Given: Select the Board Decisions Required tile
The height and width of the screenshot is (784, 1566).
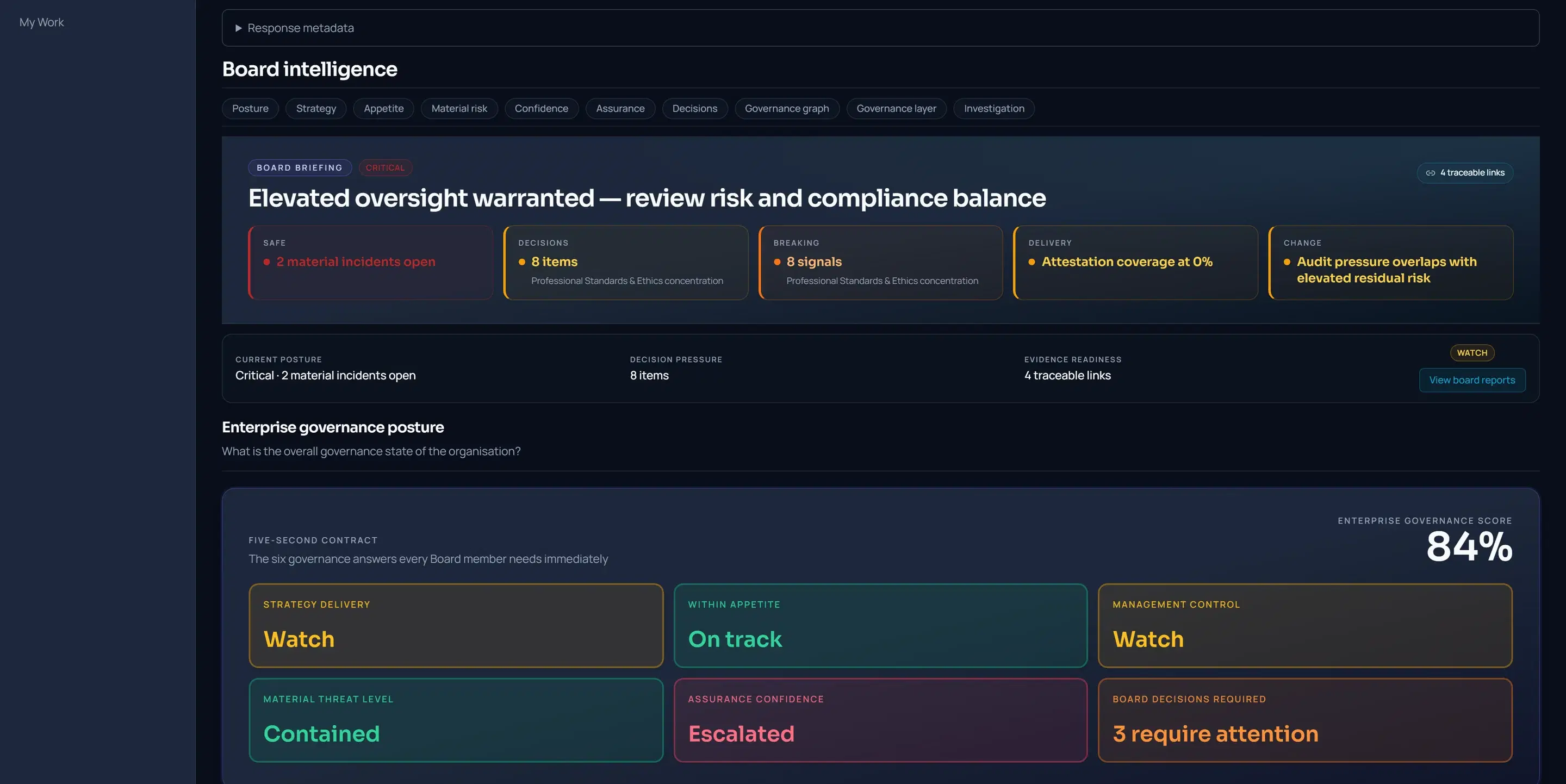Looking at the screenshot, I should click(1305, 720).
